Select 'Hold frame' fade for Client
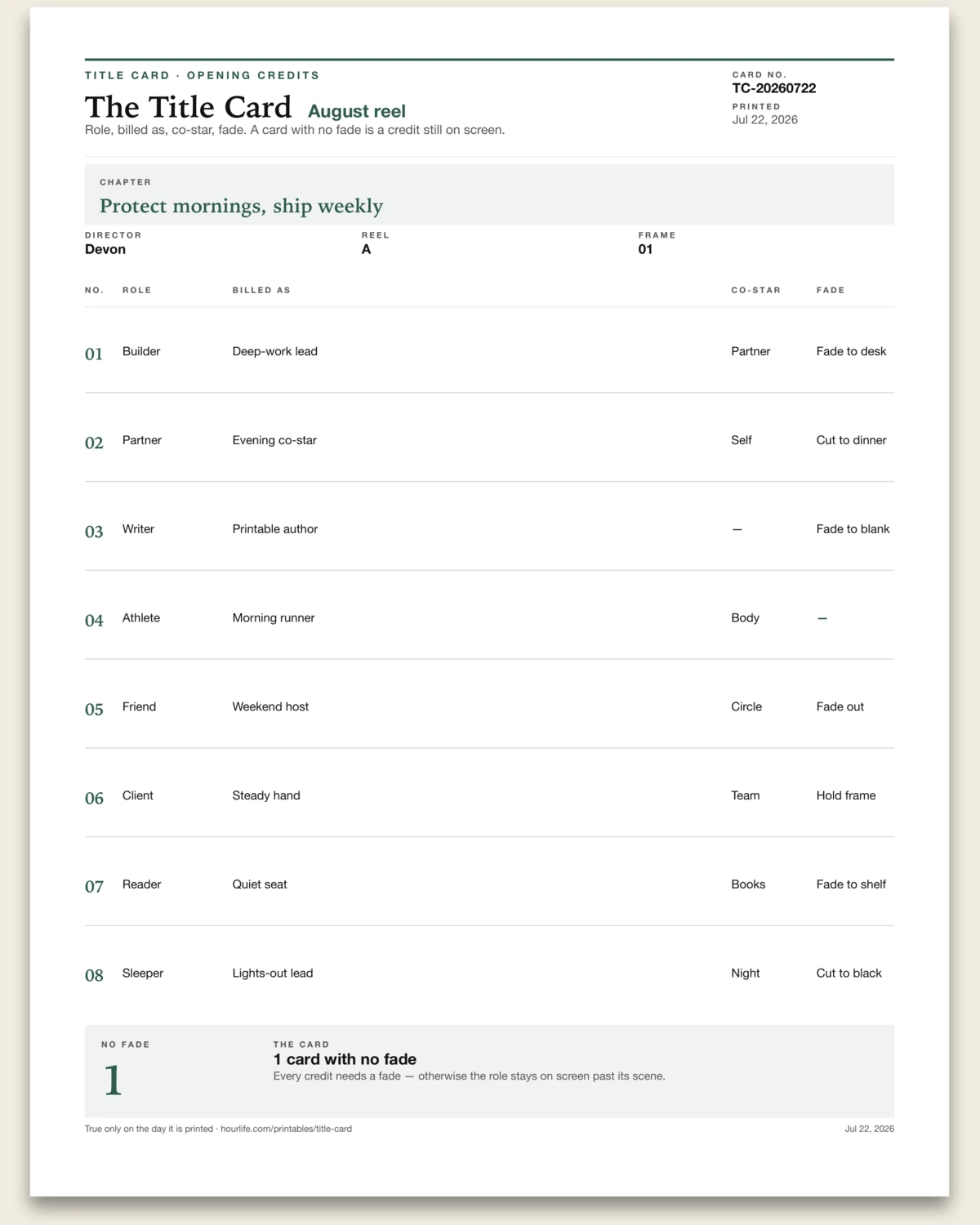 click(846, 795)
